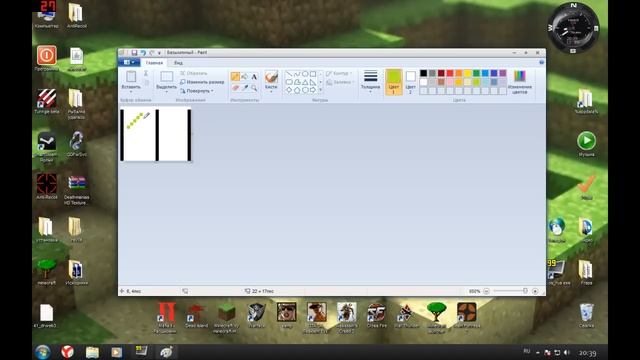Open the Rotate (Повернуть) dropdown
Viewport: 640px width, 360px height.
tap(197, 91)
